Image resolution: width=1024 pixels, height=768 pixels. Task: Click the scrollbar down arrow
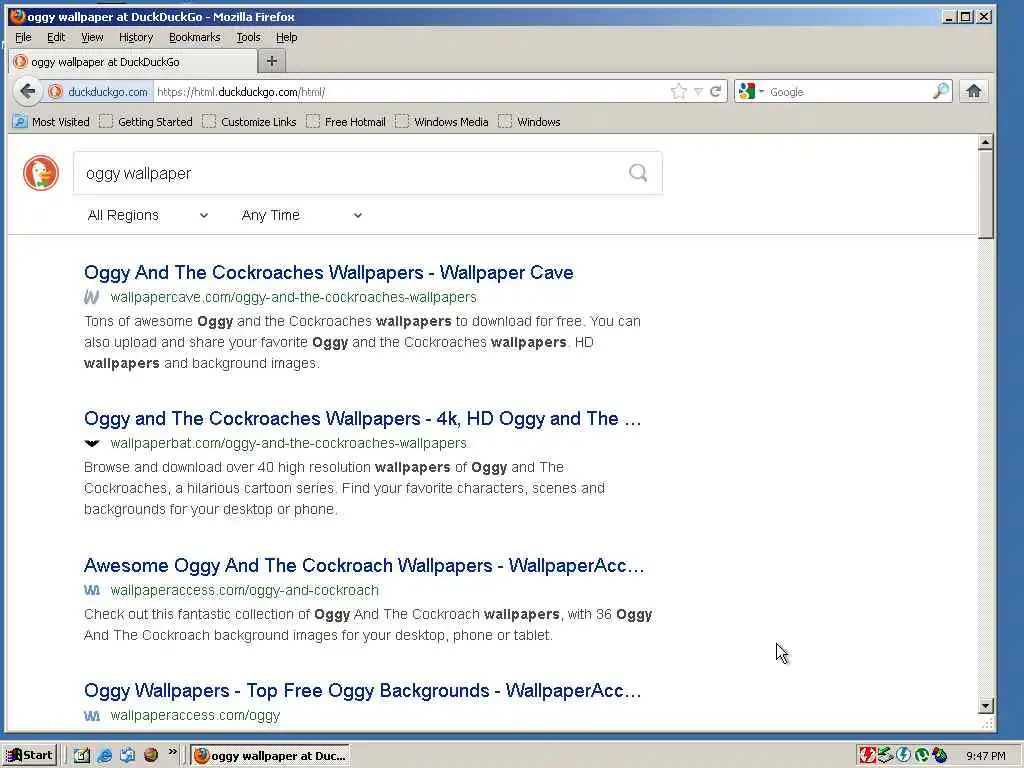coord(985,705)
